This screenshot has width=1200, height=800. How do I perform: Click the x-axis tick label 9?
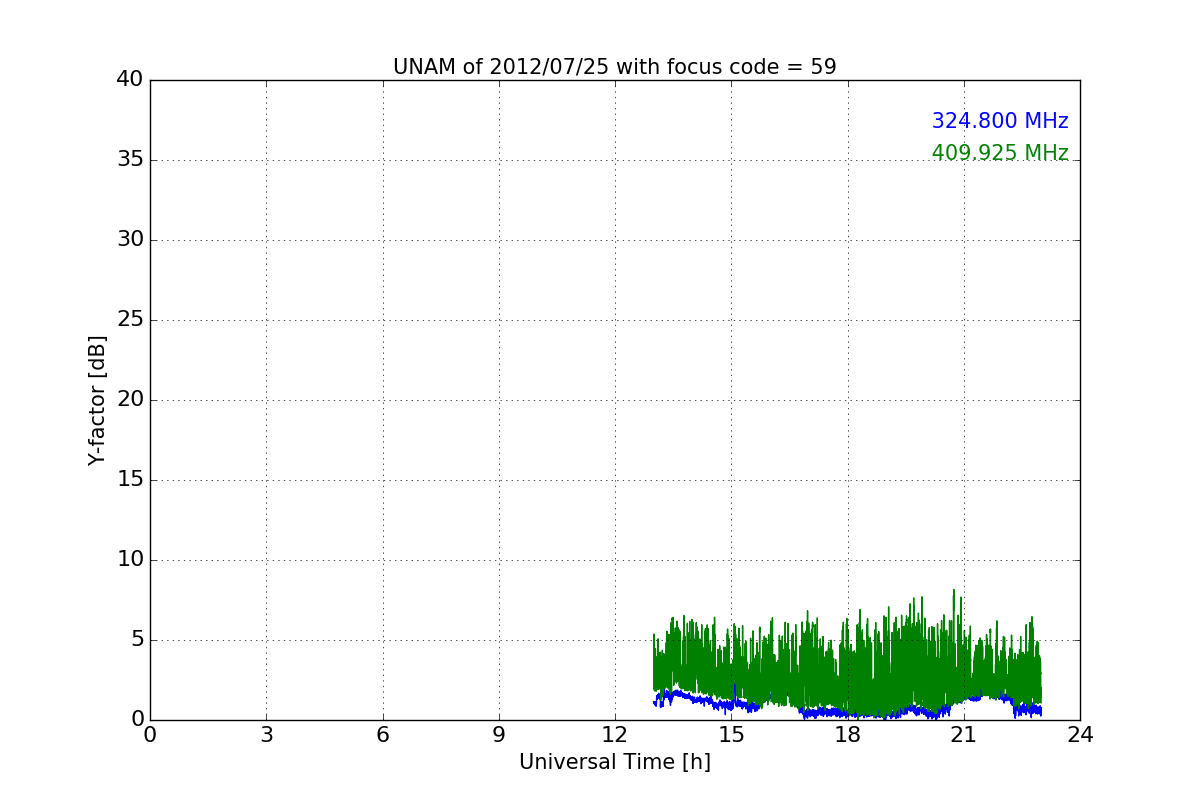point(499,735)
